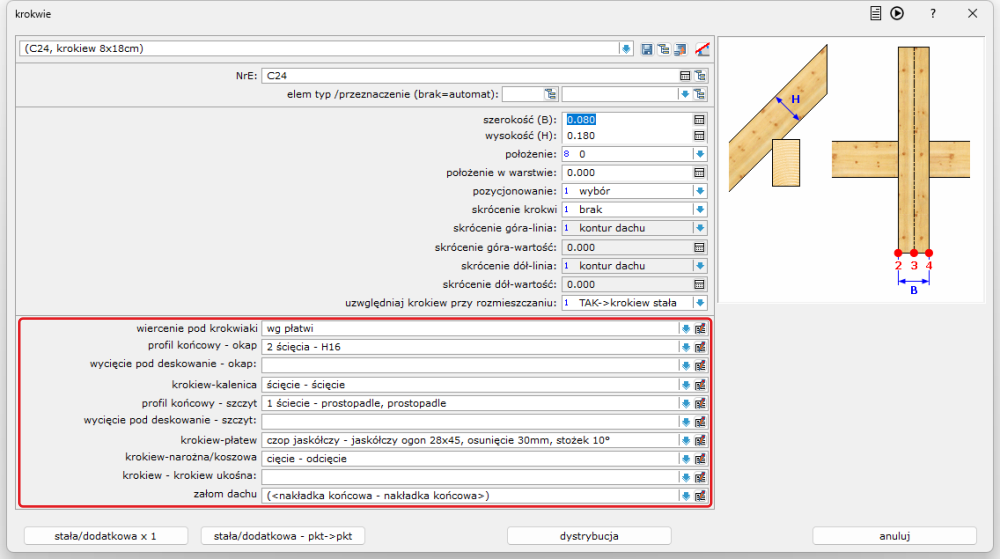Open the tree browser icon next to NrE field
1000x559 pixels.
[x=701, y=75]
